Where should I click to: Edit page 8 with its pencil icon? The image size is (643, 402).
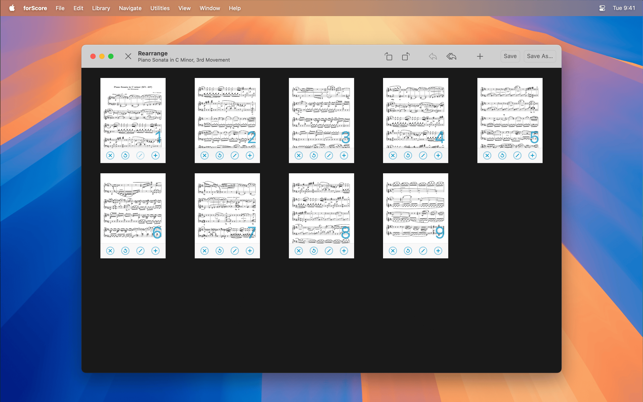pyautogui.click(x=329, y=251)
